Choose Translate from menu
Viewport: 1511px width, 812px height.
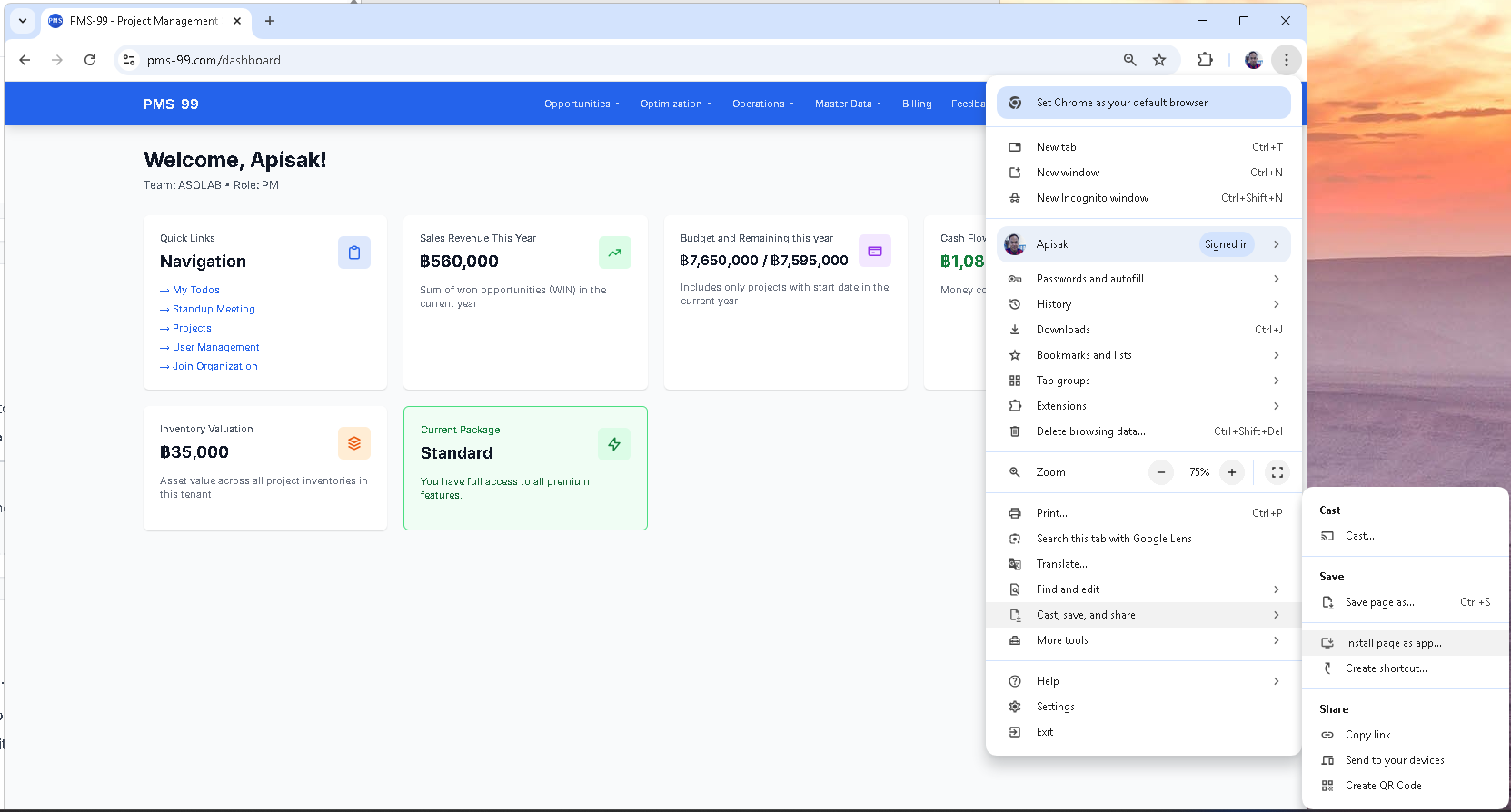pyautogui.click(x=1144, y=564)
